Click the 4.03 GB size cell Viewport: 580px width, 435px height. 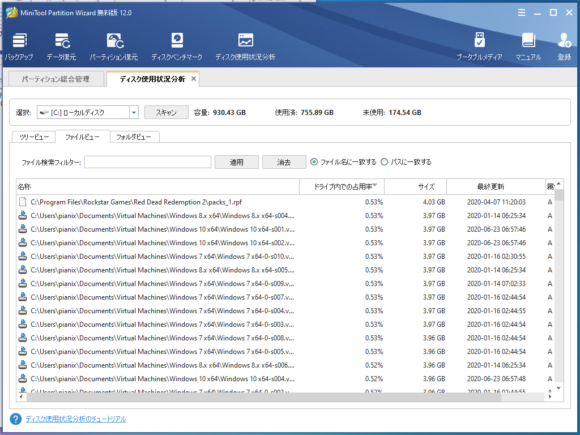coord(434,202)
